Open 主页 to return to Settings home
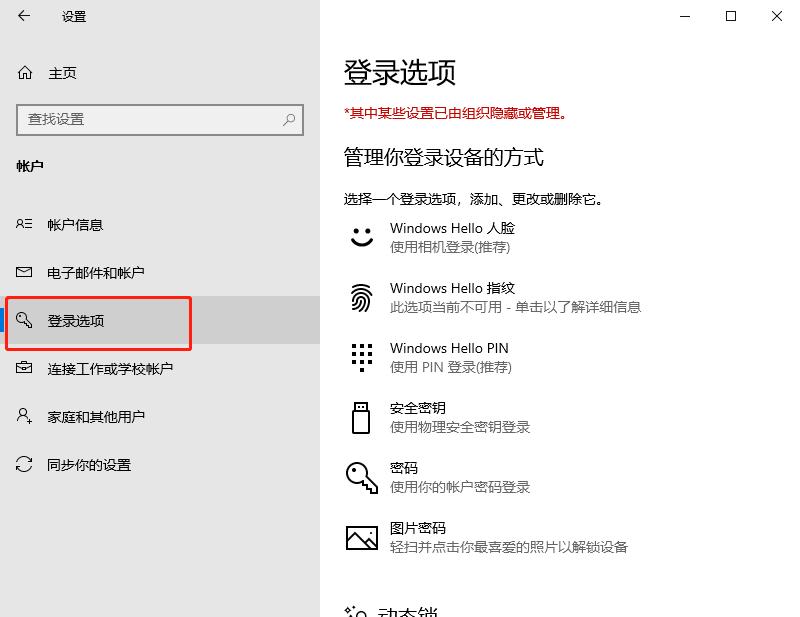The image size is (800, 617). (50, 72)
